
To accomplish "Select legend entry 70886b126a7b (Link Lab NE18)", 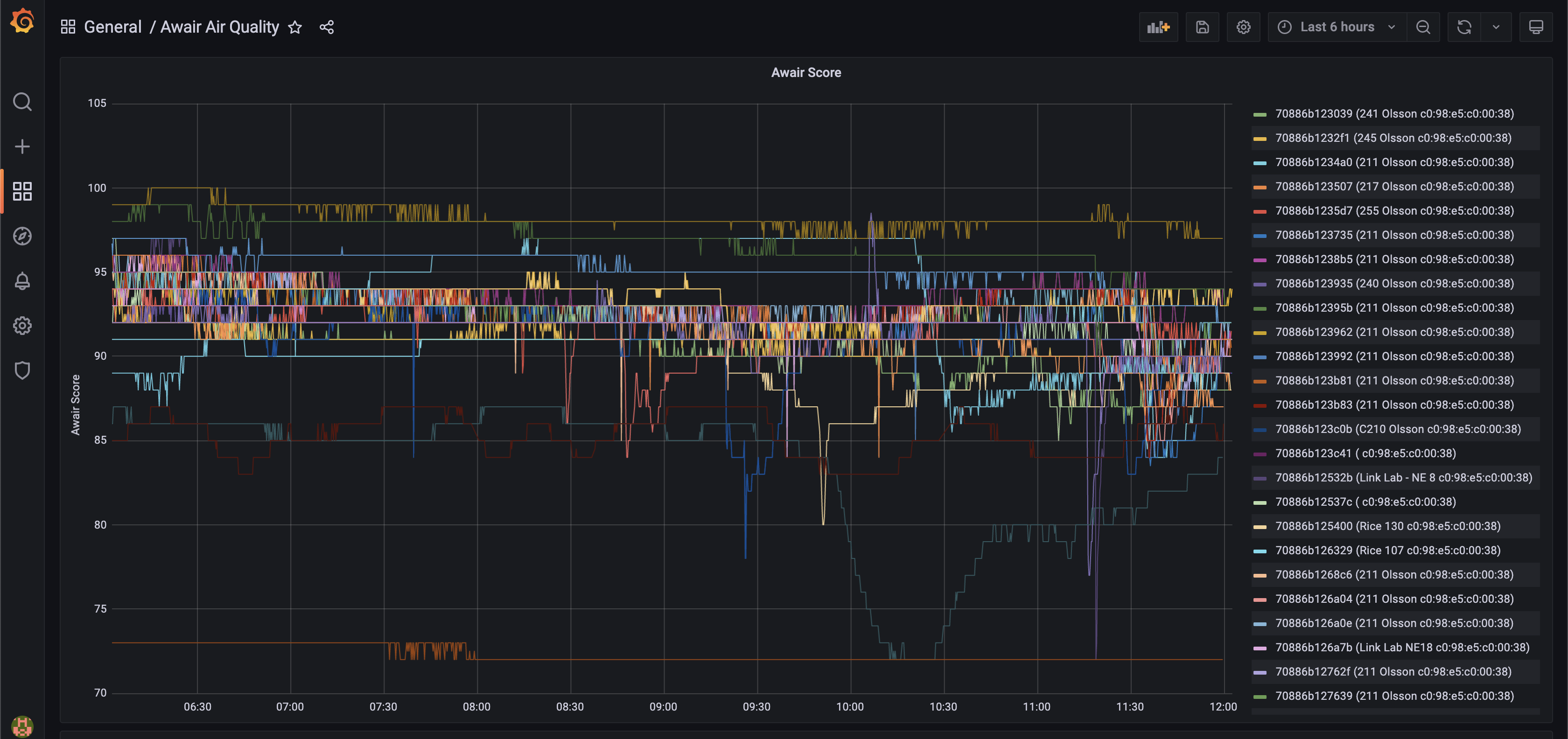I will click(1402, 648).
